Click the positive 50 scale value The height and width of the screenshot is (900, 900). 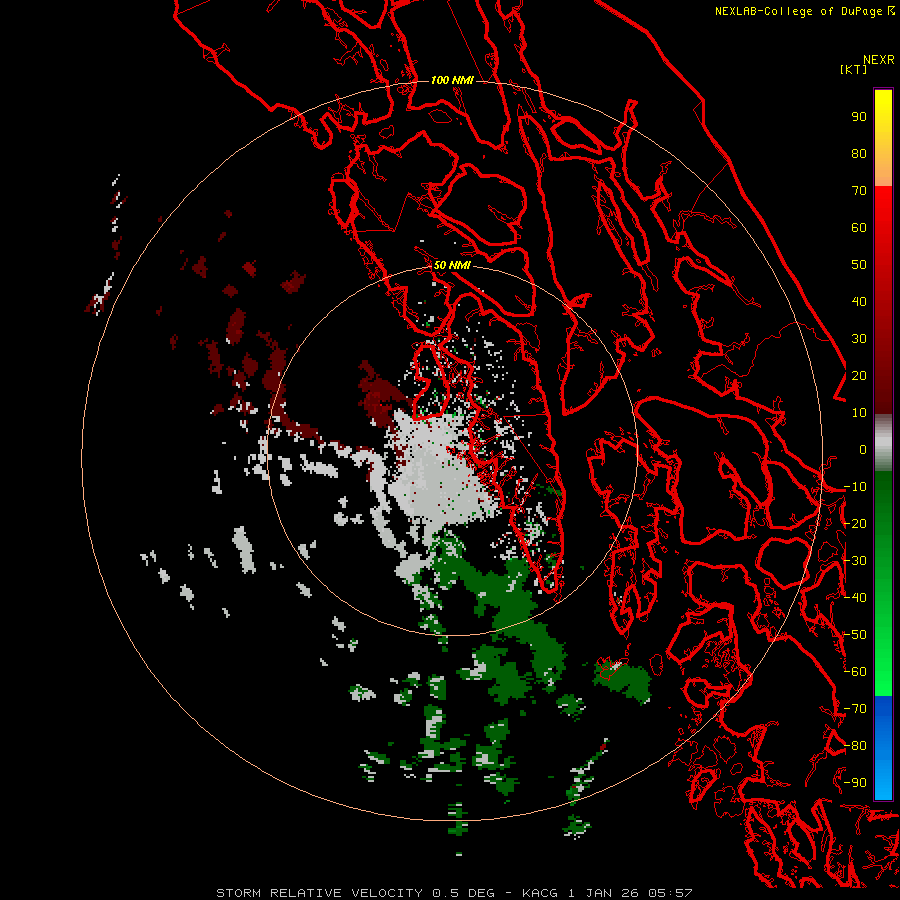pos(859,265)
